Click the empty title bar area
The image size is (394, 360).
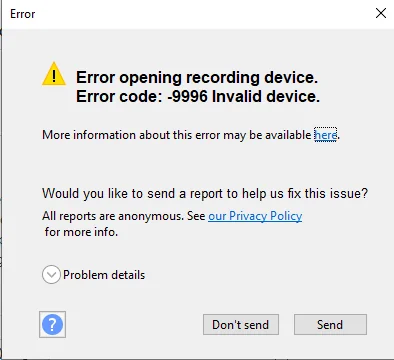[x=200, y=14]
